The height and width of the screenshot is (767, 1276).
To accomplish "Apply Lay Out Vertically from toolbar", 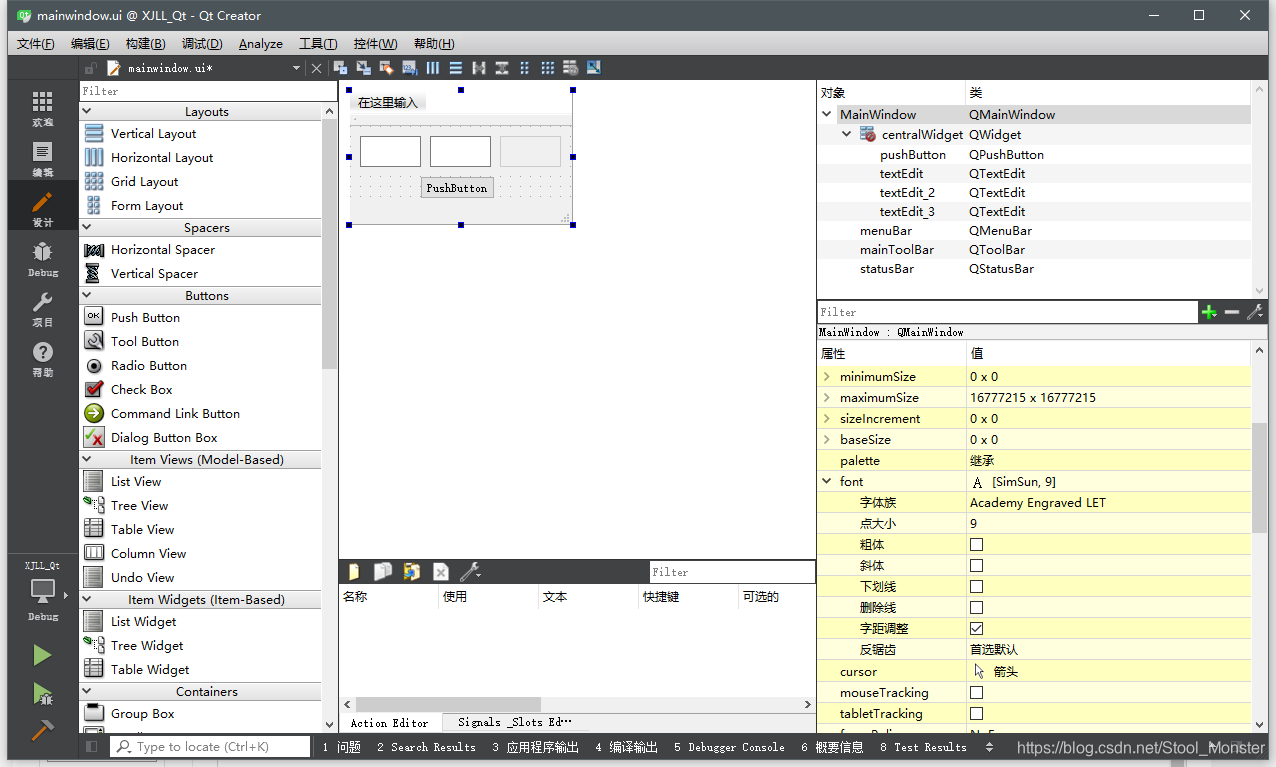I will [456, 68].
